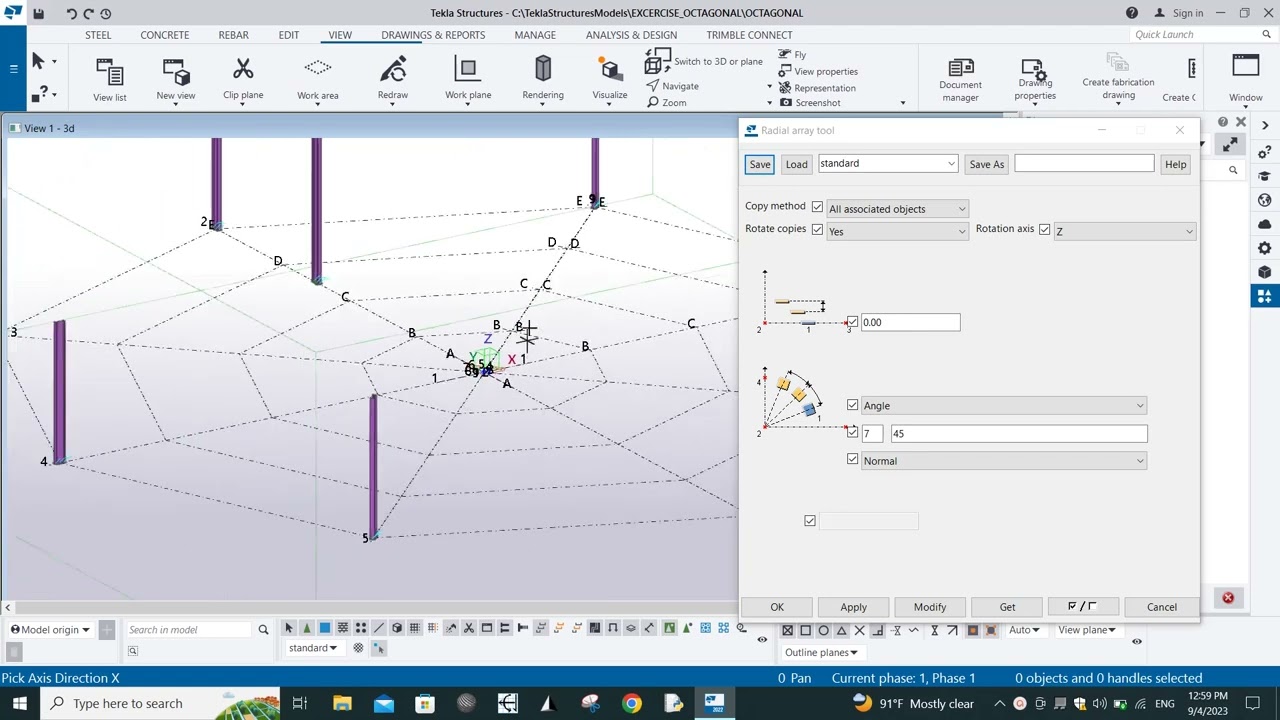The image size is (1280, 720).
Task: Open the Document manager
Action: click(960, 80)
